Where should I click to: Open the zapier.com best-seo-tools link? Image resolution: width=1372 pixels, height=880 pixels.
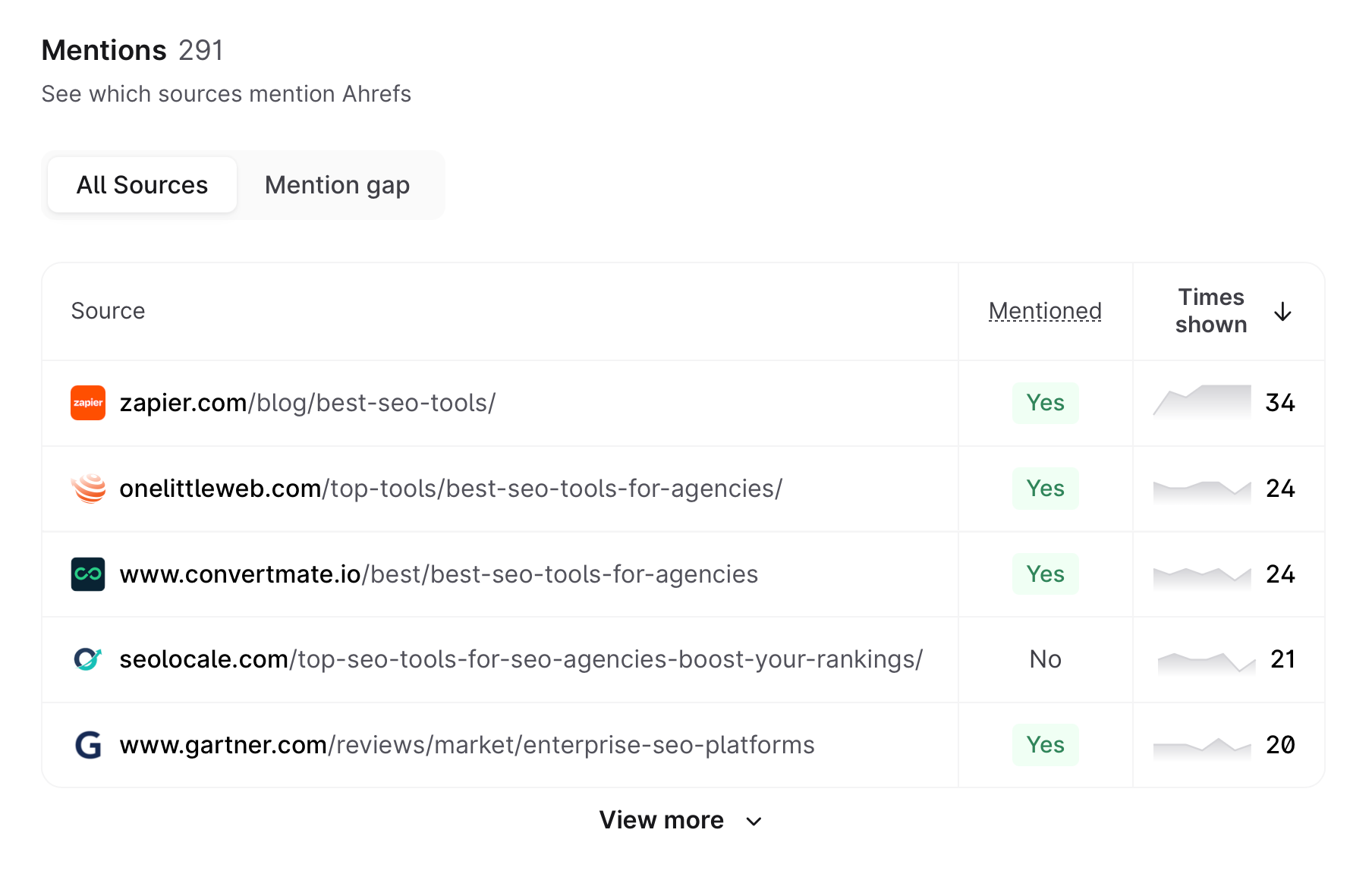click(x=307, y=403)
